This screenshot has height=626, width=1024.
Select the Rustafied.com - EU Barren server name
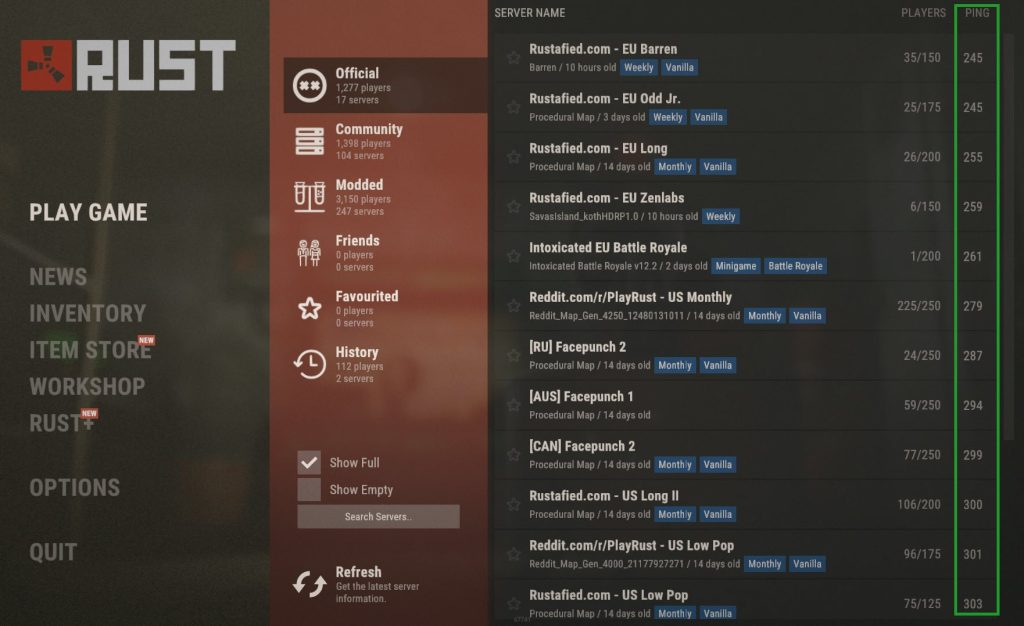click(603, 49)
